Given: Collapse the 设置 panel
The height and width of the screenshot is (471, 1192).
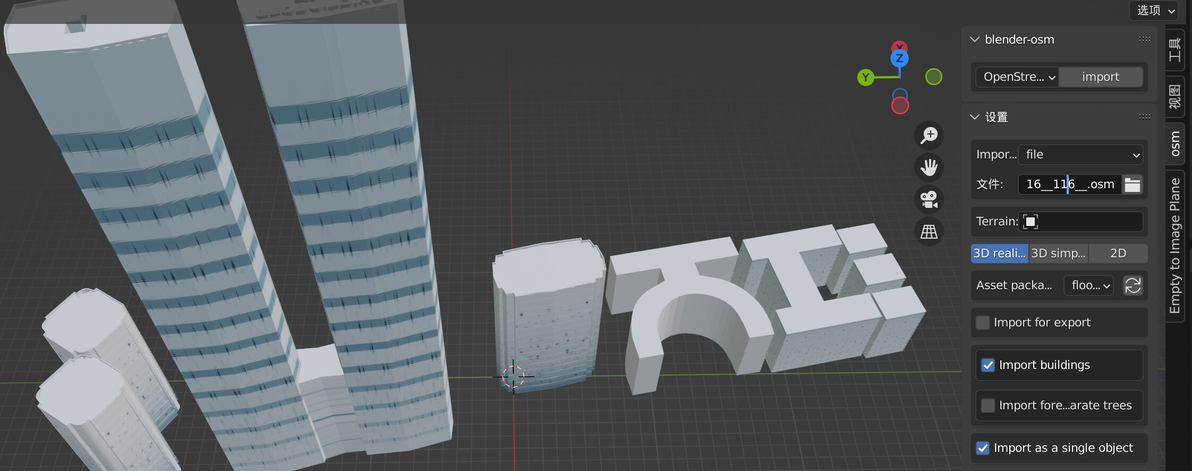Looking at the screenshot, I should pos(975,117).
